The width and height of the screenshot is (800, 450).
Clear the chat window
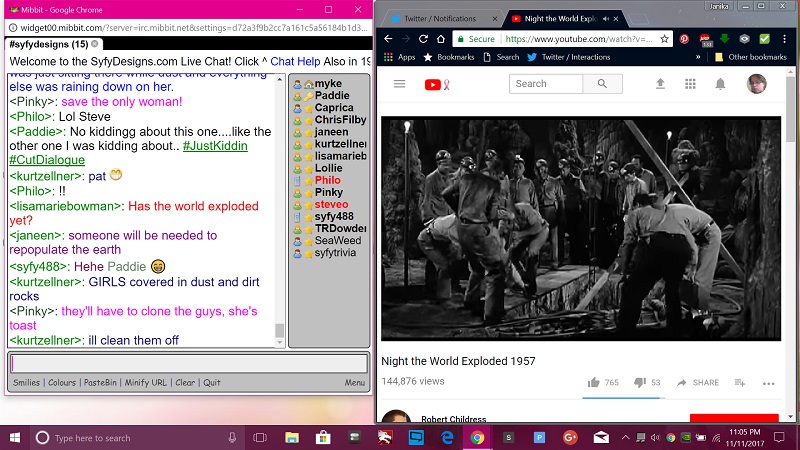point(185,383)
